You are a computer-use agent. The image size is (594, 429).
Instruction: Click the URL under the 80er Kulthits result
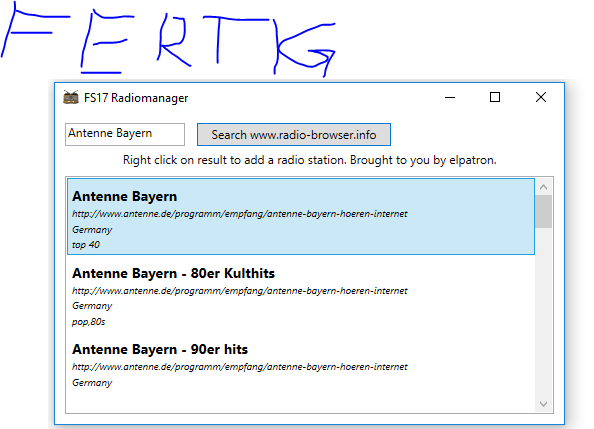pos(240,291)
